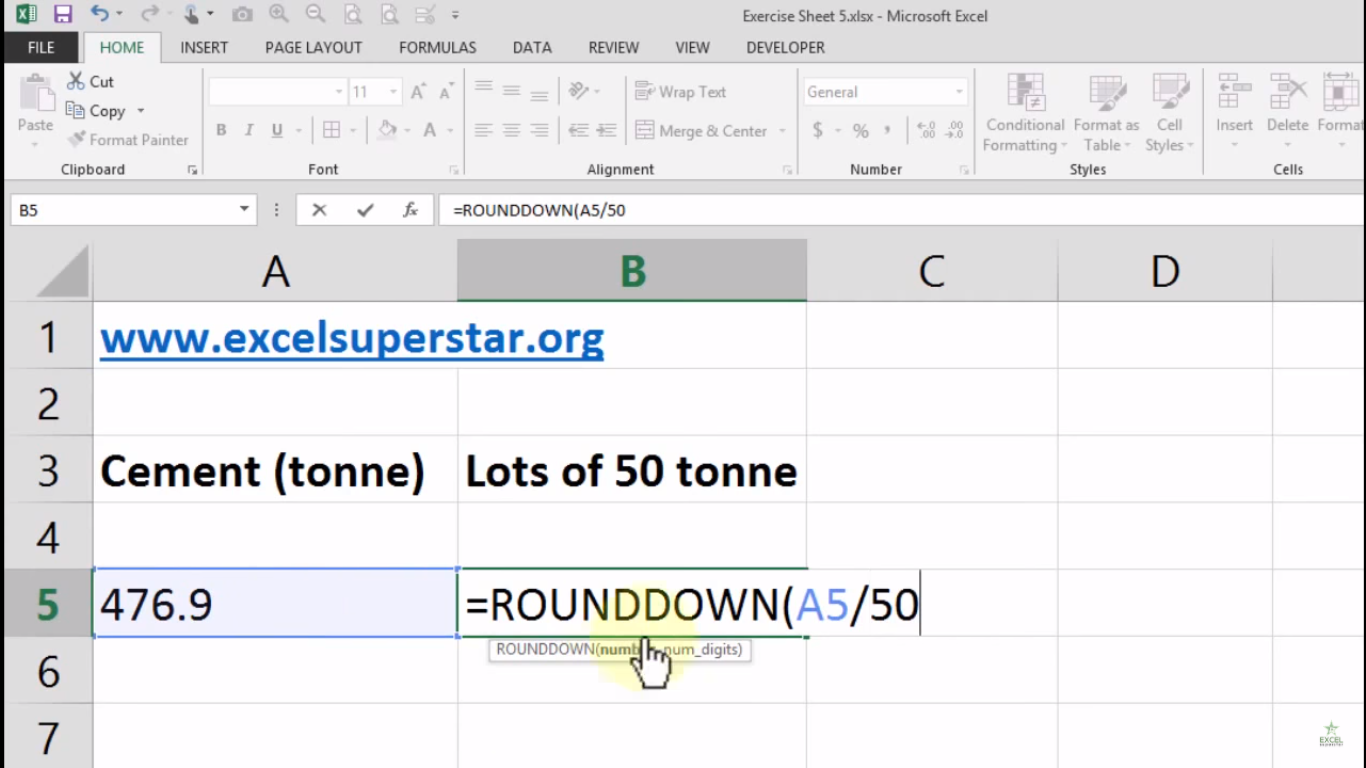
Task: Click the Borders grid icon
Action: click(x=331, y=130)
